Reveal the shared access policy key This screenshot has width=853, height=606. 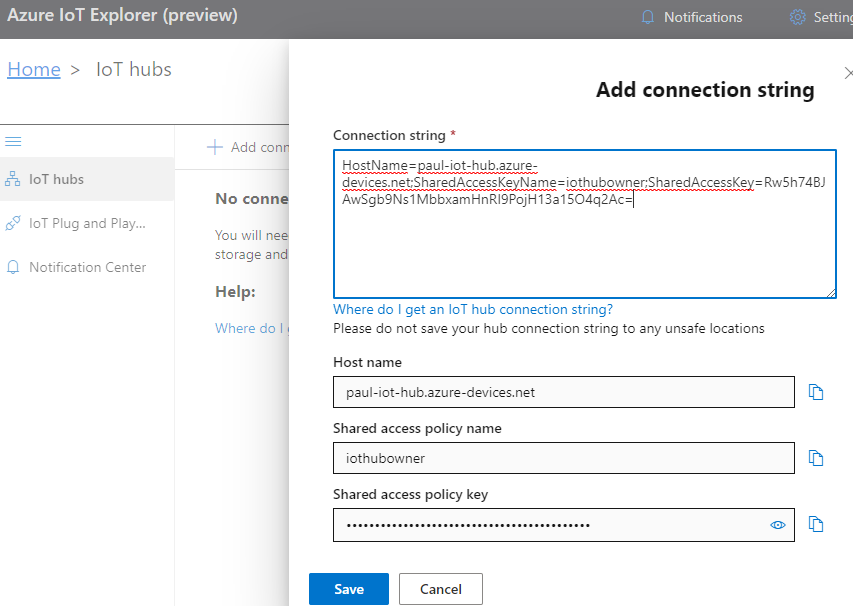tap(778, 525)
